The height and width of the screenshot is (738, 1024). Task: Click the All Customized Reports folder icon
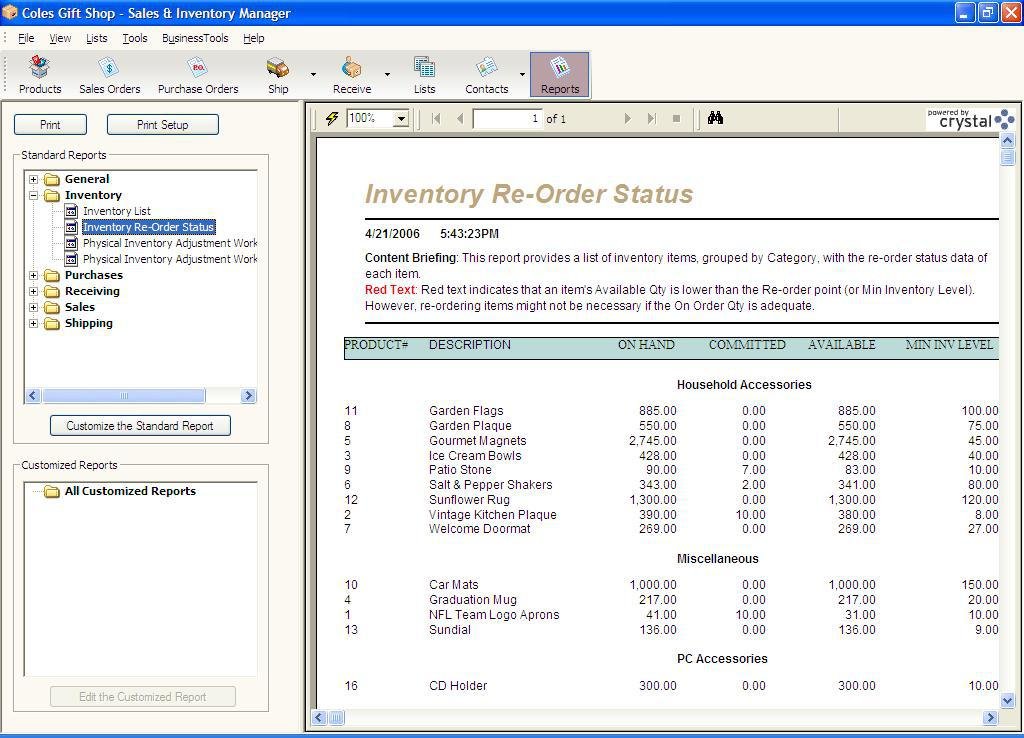52,491
